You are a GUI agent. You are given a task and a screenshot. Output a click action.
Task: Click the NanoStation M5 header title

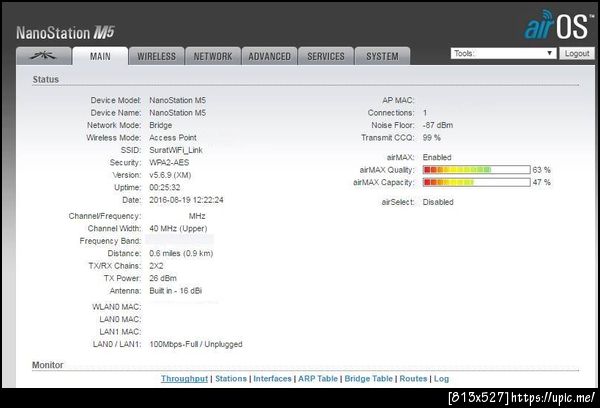tap(65, 33)
